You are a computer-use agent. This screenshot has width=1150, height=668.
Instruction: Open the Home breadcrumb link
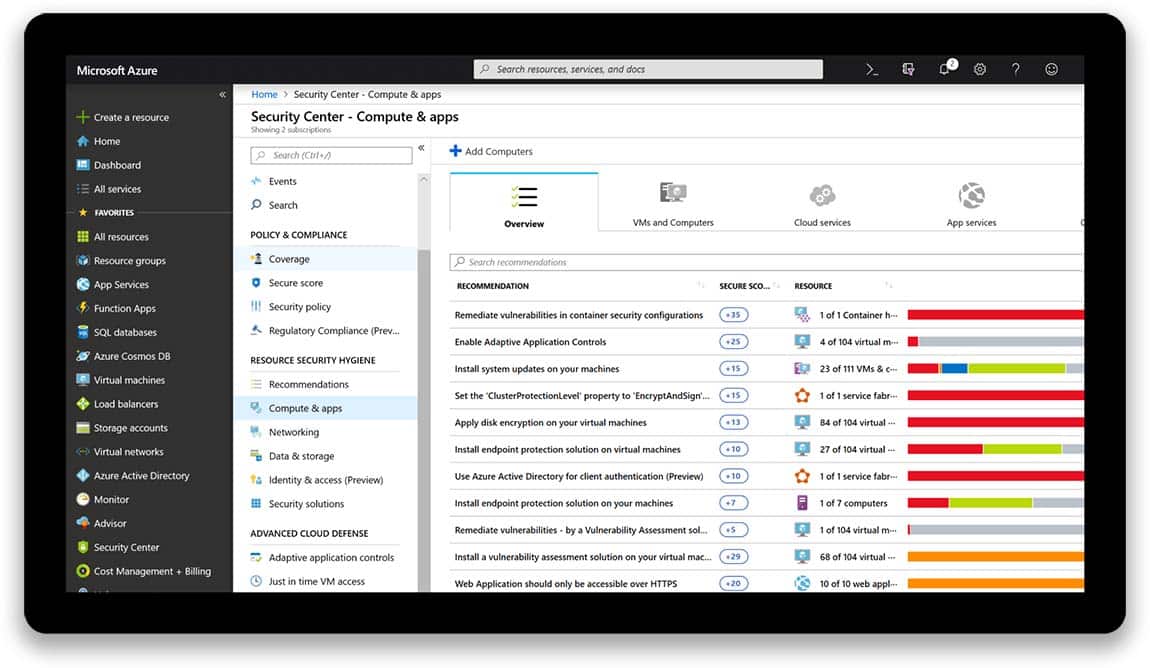coord(263,94)
